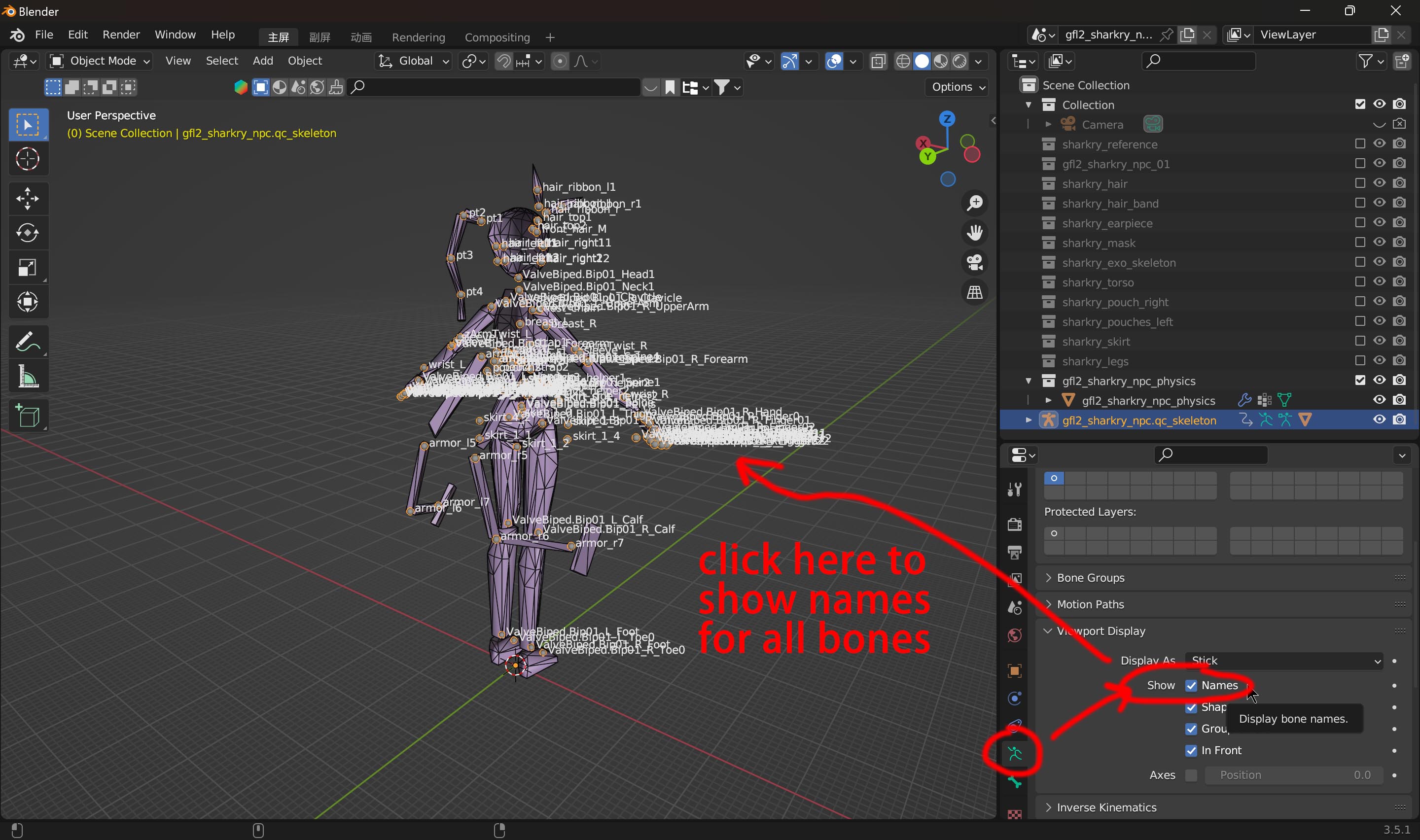
Task: Switch to orthographic view grid icon
Action: point(975,293)
